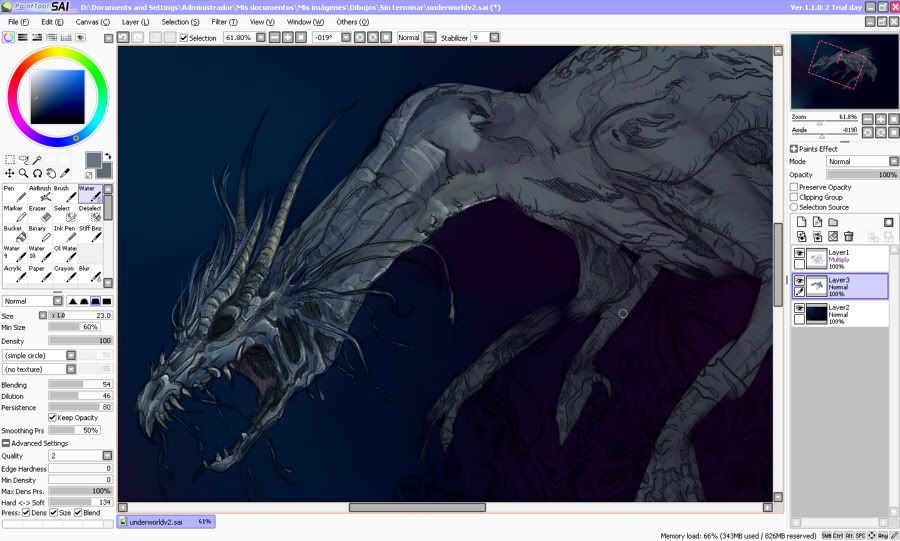Open the (no texture) brush texture dropdown
900x541 pixels.
click(x=71, y=369)
